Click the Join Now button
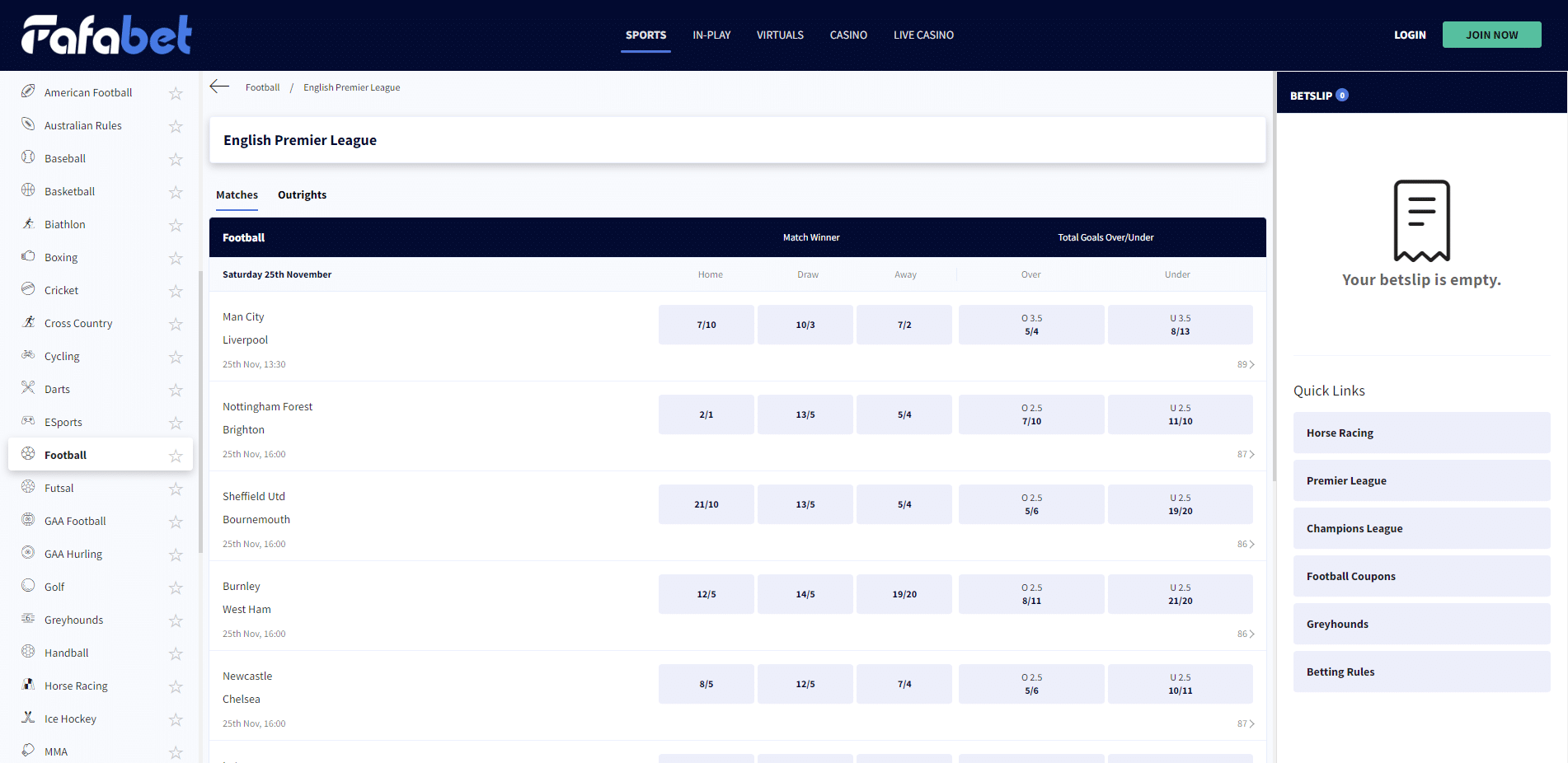1568x763 pixels. click(1491, 35)
